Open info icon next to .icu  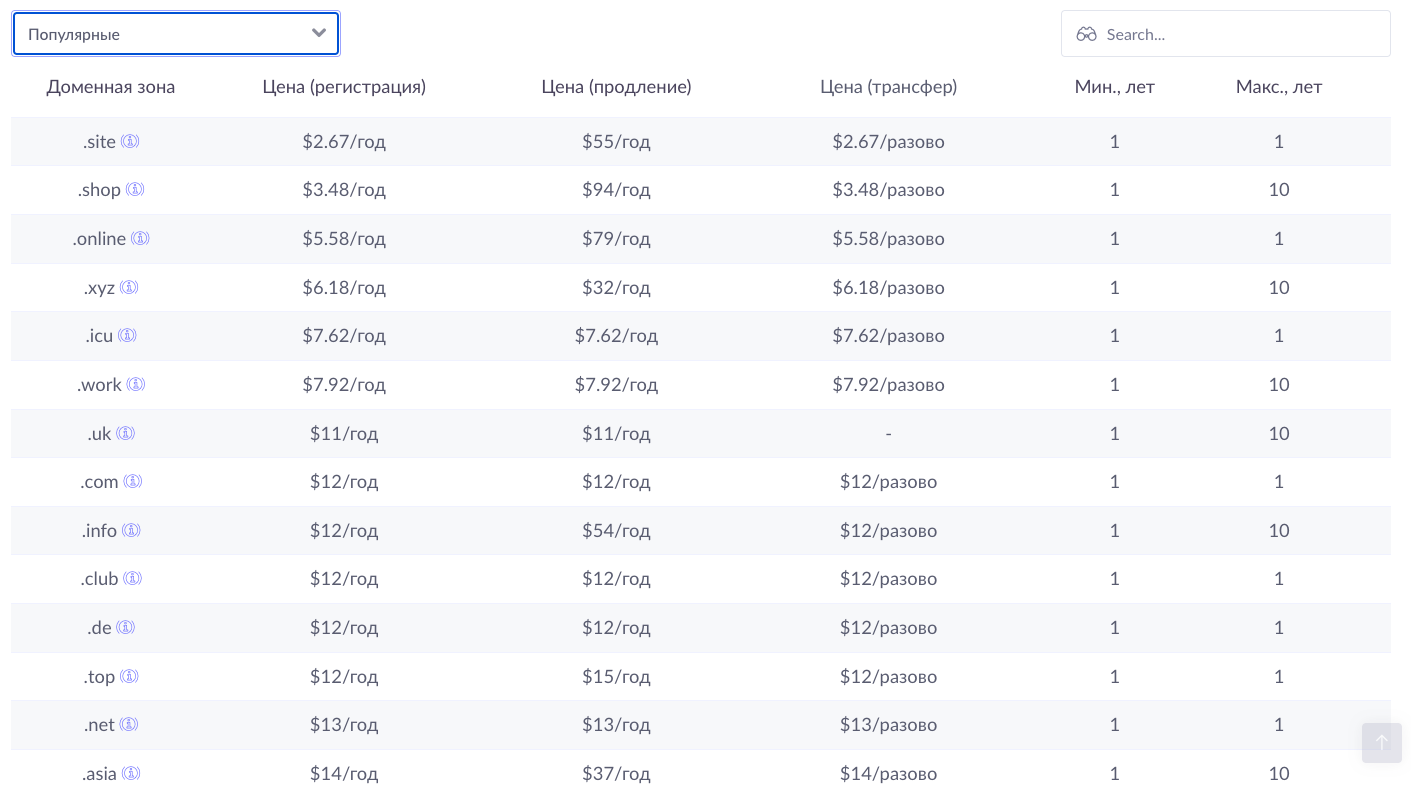coord(127,335)
